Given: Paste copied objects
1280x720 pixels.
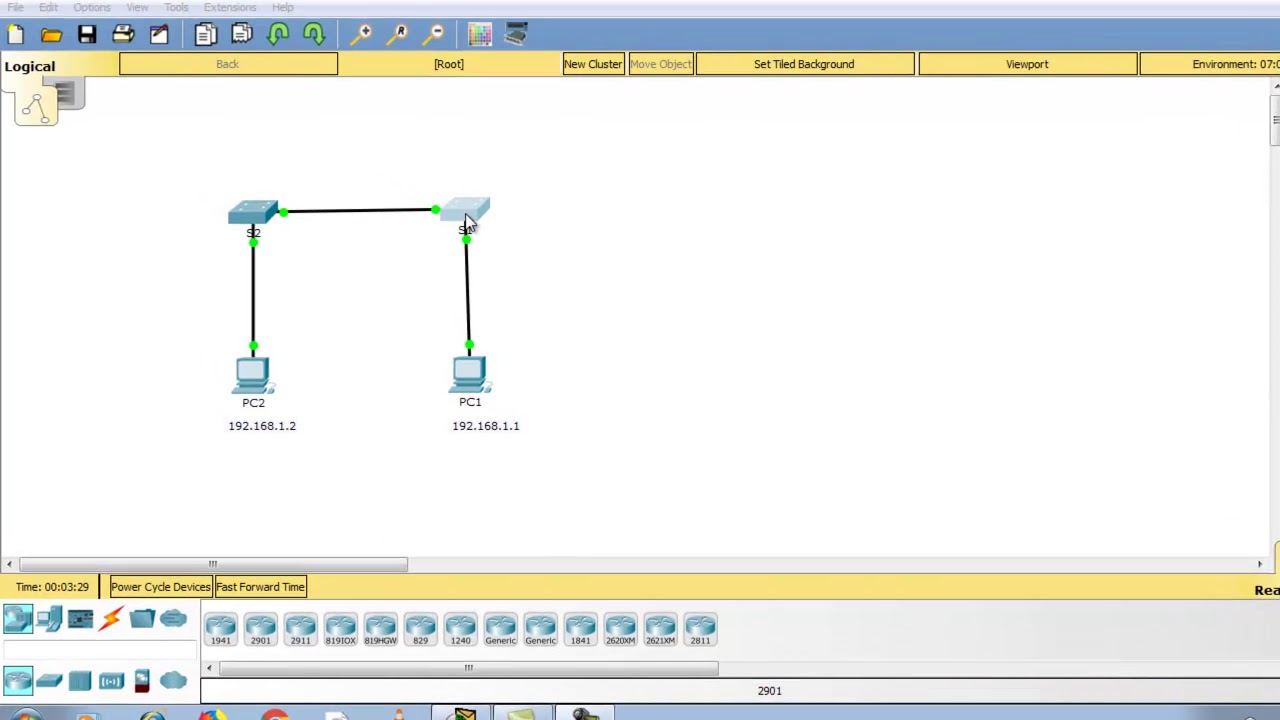Looking at the screenshot, I should (x=242, y=35).
